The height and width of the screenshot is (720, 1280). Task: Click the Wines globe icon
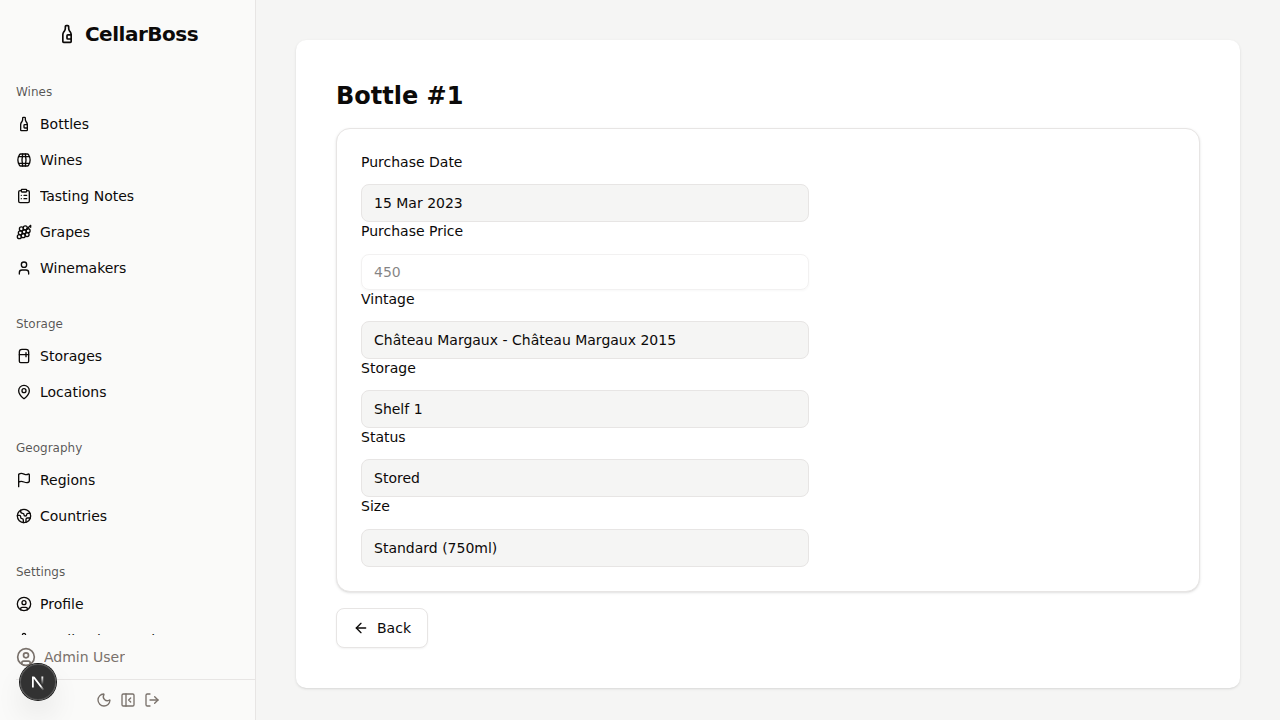[x=24, y=160]
